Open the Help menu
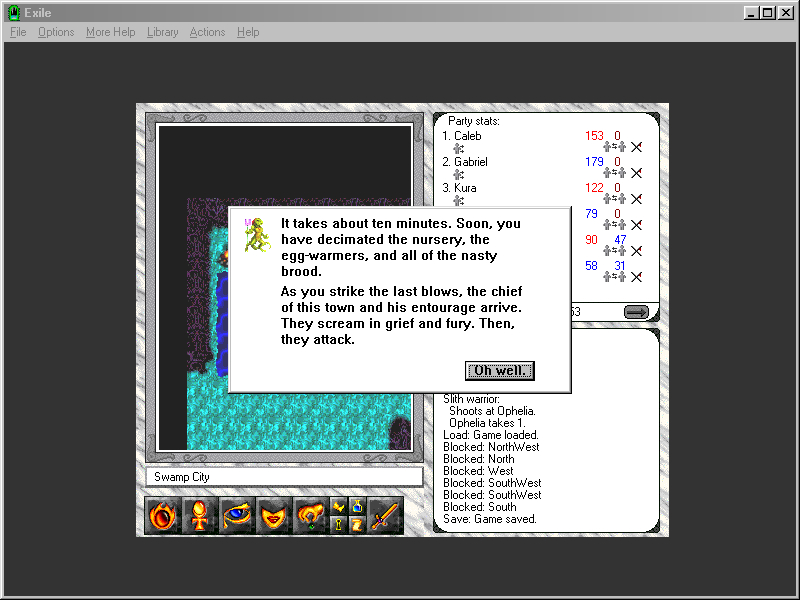Screen dimensions: 800x600 point(248,32)
